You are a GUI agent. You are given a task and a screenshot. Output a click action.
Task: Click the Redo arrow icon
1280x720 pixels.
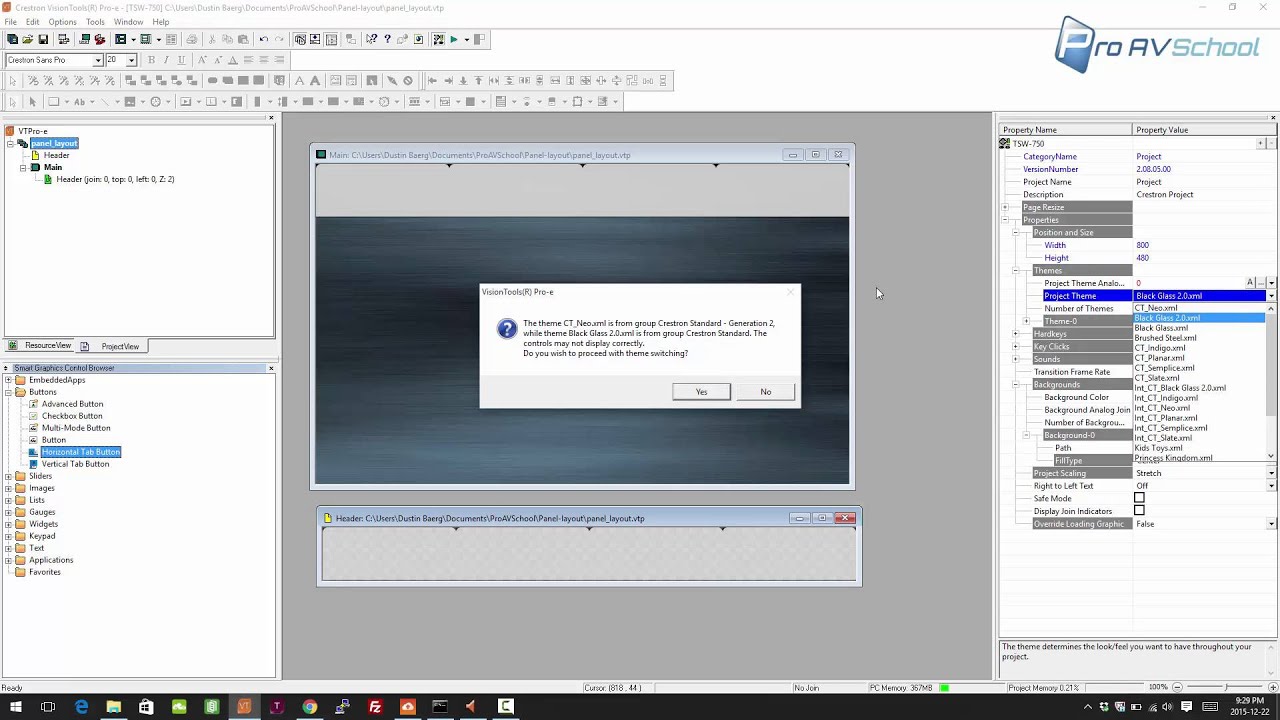[x=279, y=39]
